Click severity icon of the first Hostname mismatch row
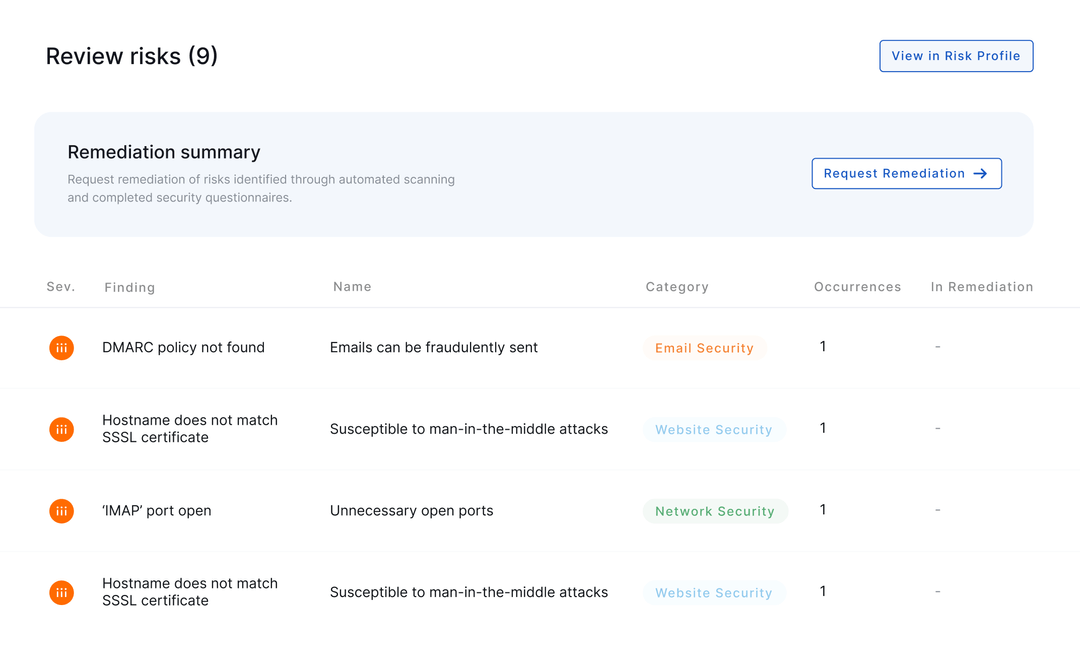Screen dimensions: 1080x661 click(62, 430)
